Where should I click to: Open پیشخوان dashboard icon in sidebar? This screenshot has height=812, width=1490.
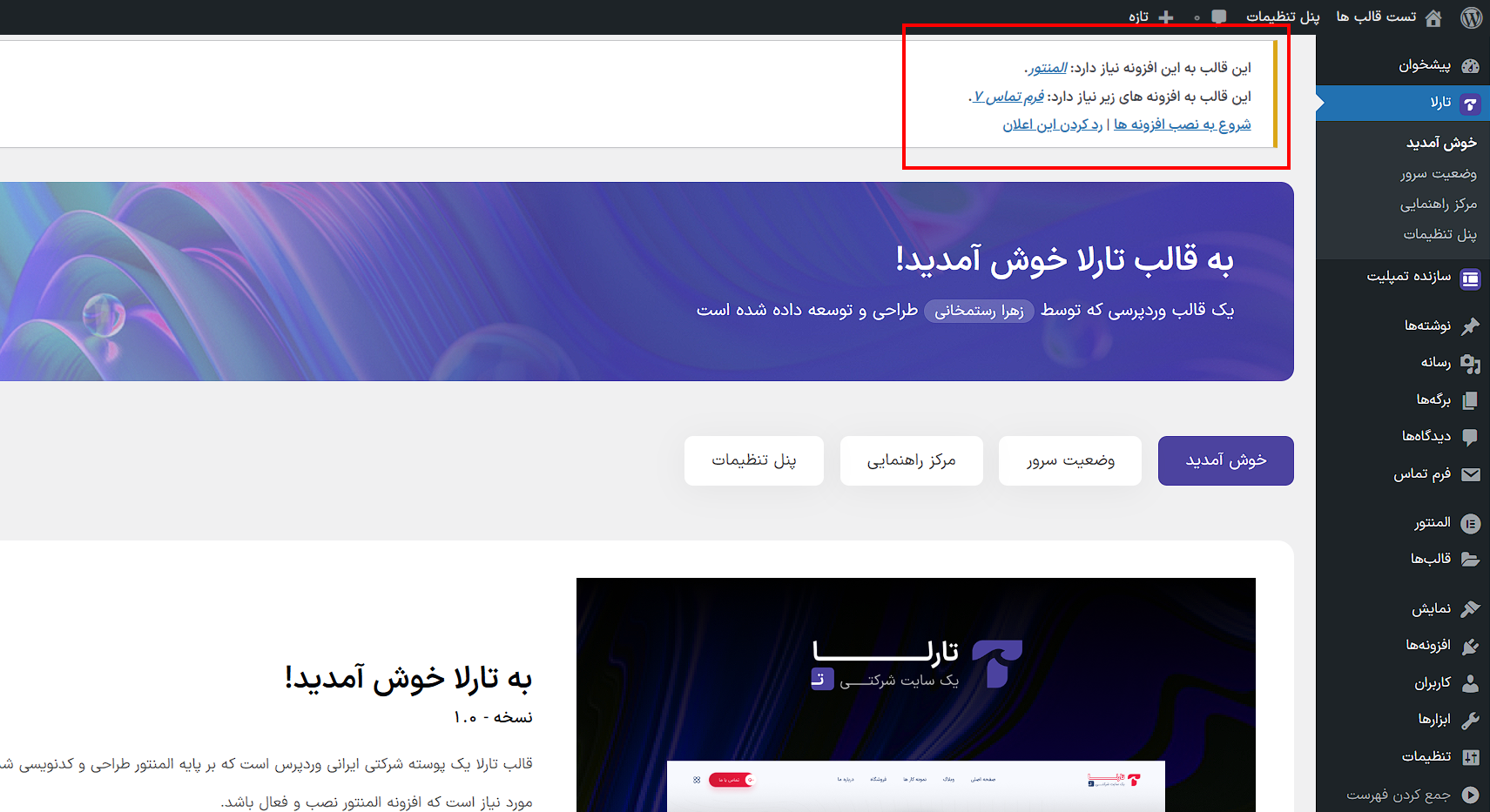[1470, 66]
